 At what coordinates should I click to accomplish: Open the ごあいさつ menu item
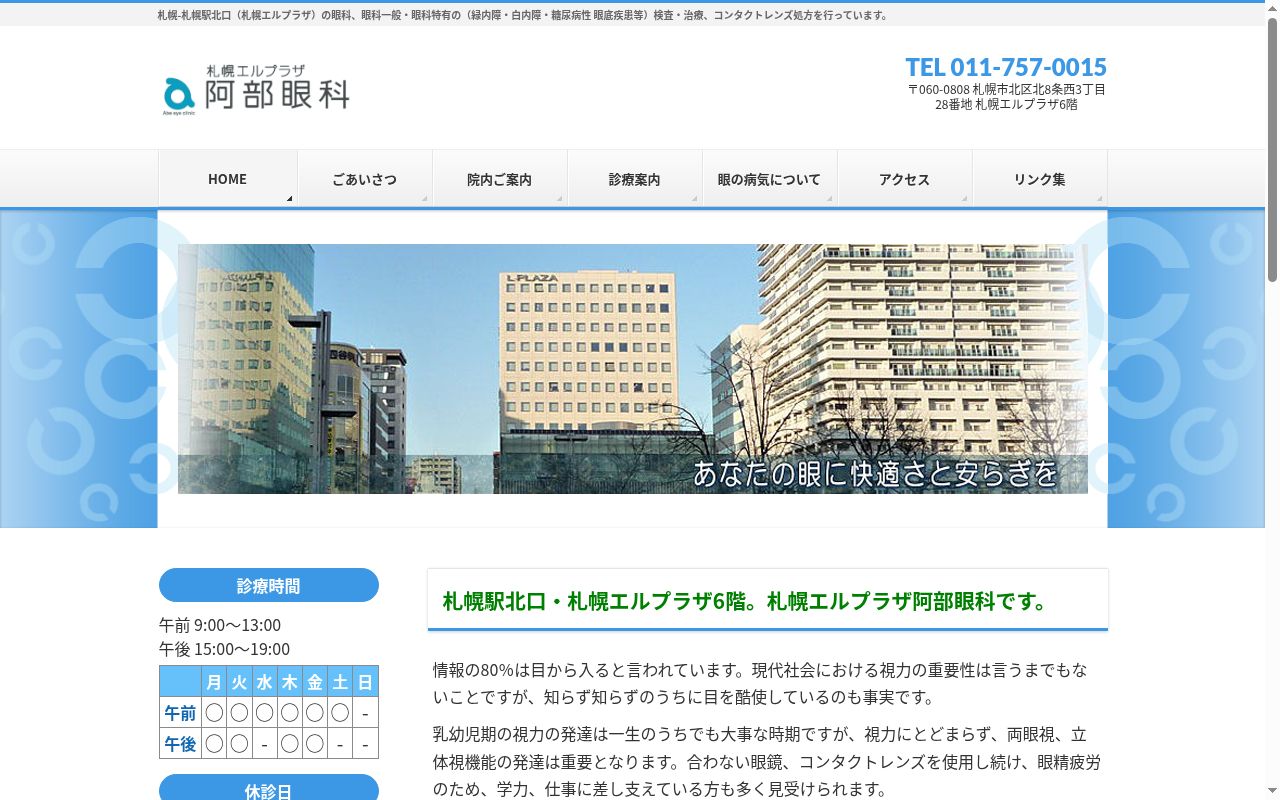tap(365, 179)
